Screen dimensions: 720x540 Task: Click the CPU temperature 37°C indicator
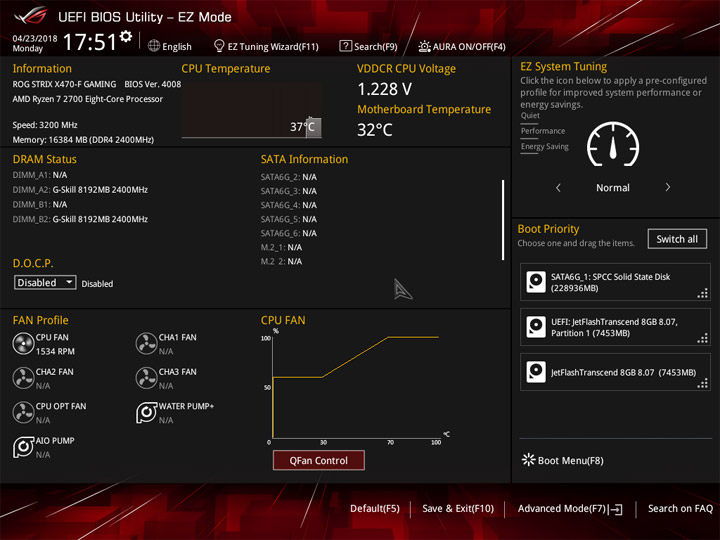pos(305,127)
